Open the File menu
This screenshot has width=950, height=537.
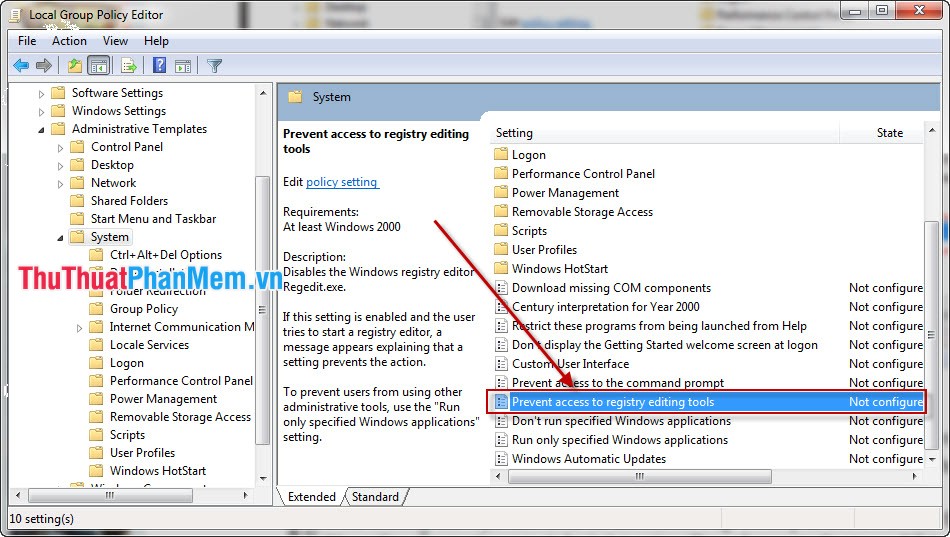27,41
